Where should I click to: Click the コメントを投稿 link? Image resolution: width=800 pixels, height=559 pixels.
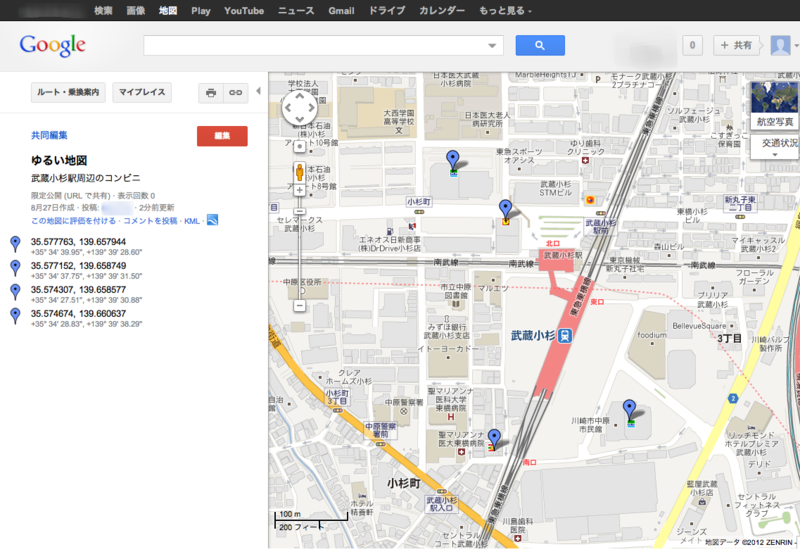click(150, 221)
